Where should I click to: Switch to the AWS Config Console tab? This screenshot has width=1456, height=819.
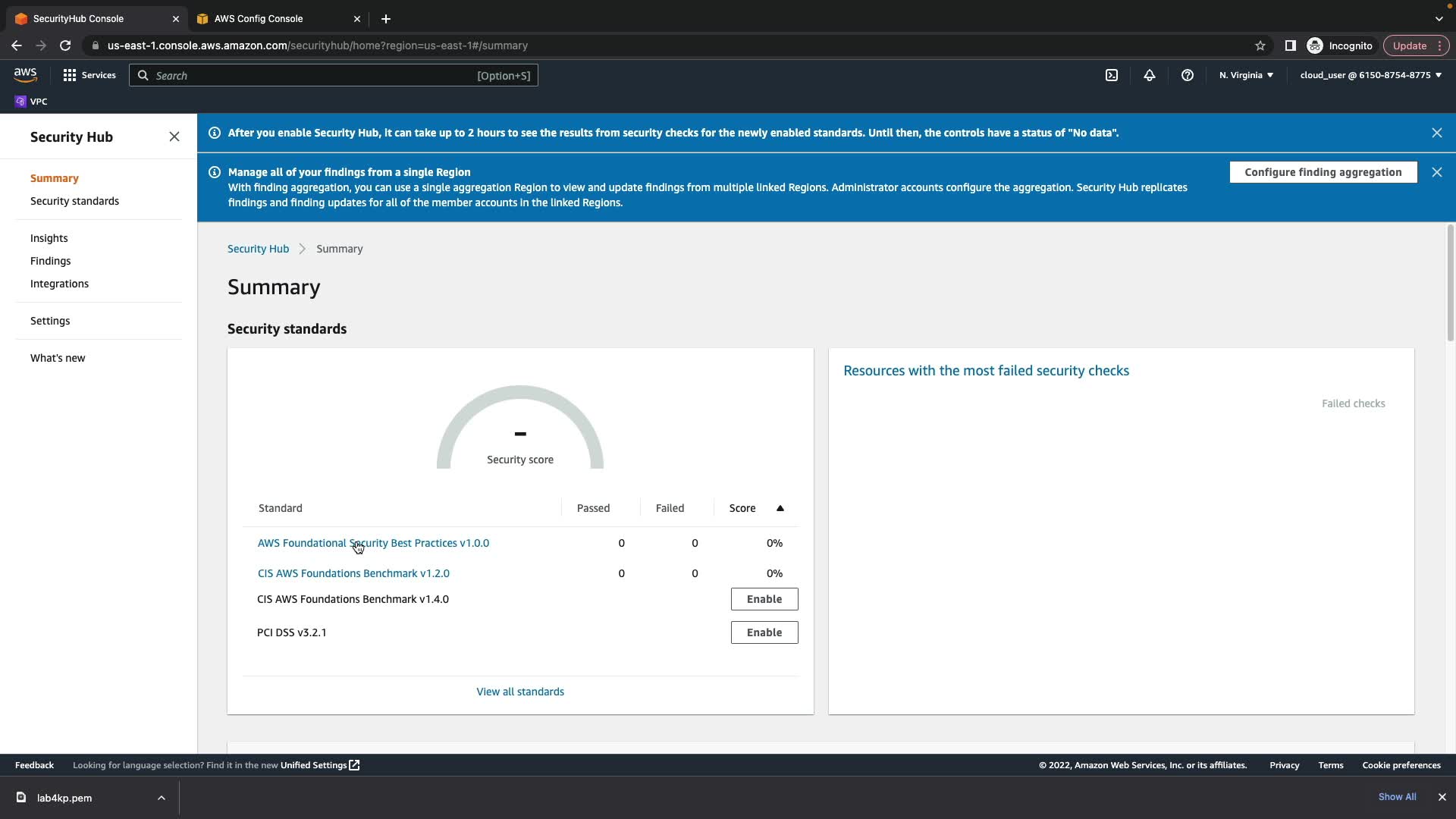(259, 19)
